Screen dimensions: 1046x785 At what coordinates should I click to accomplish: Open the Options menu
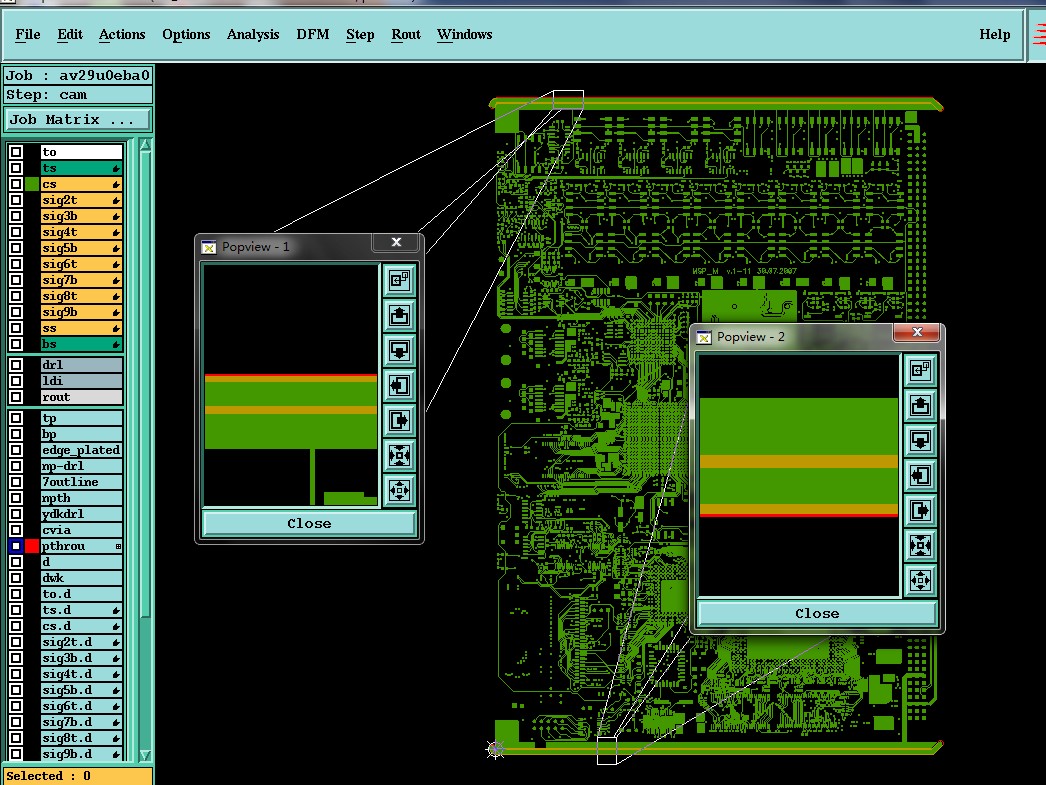(x=186, y=35)
